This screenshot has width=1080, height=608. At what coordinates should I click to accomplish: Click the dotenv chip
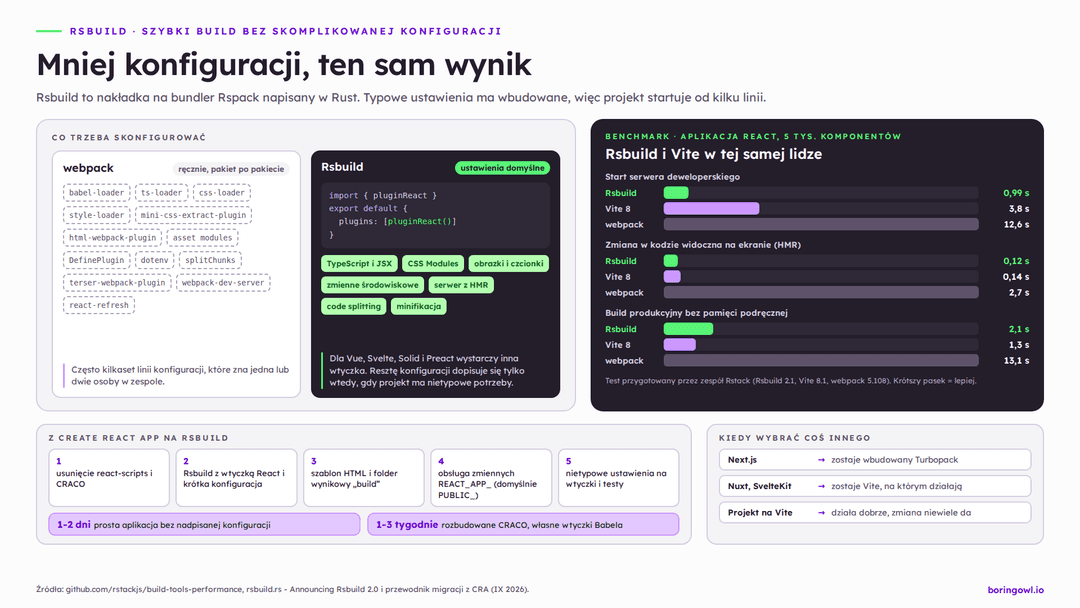coord(154,260)
